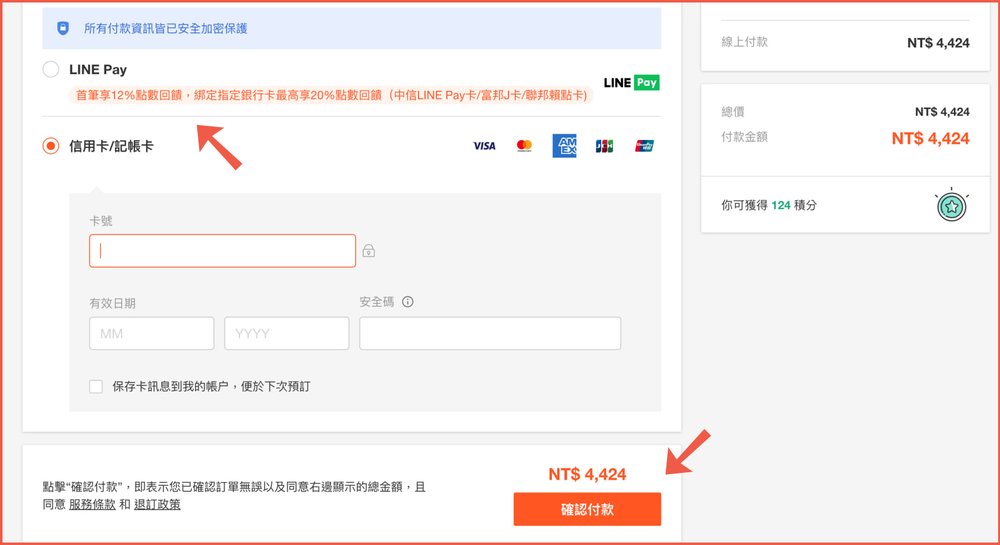Click the 有效日期 label
This screenshot has width=1000, height=545.
pos(112,303)
